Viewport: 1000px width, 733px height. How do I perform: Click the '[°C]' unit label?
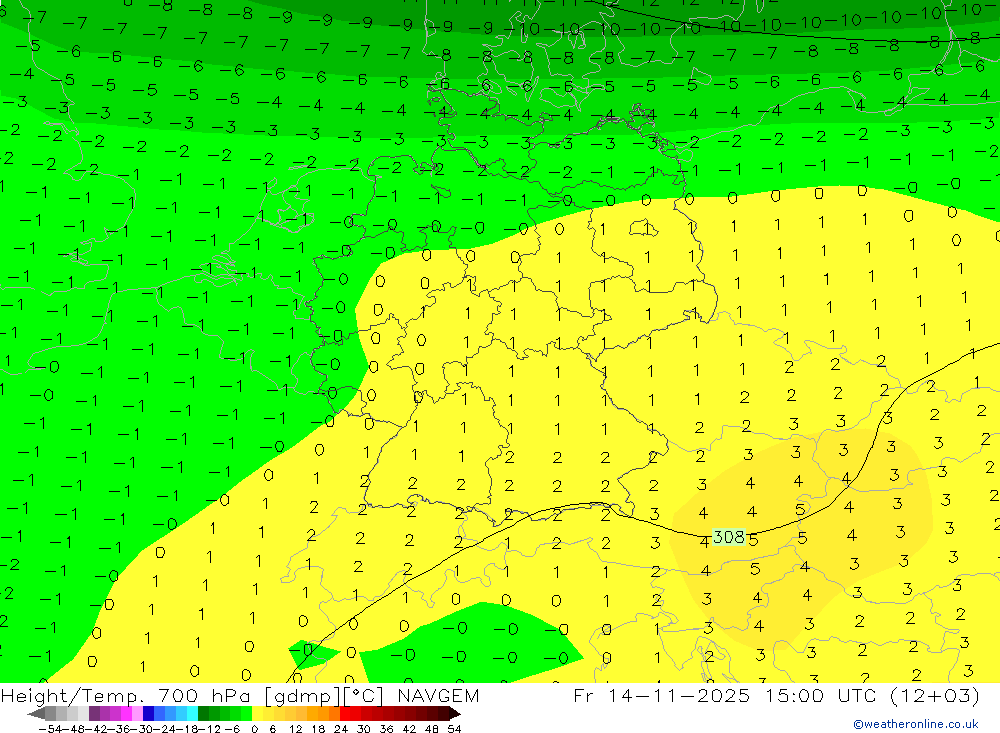pos(364,696)
